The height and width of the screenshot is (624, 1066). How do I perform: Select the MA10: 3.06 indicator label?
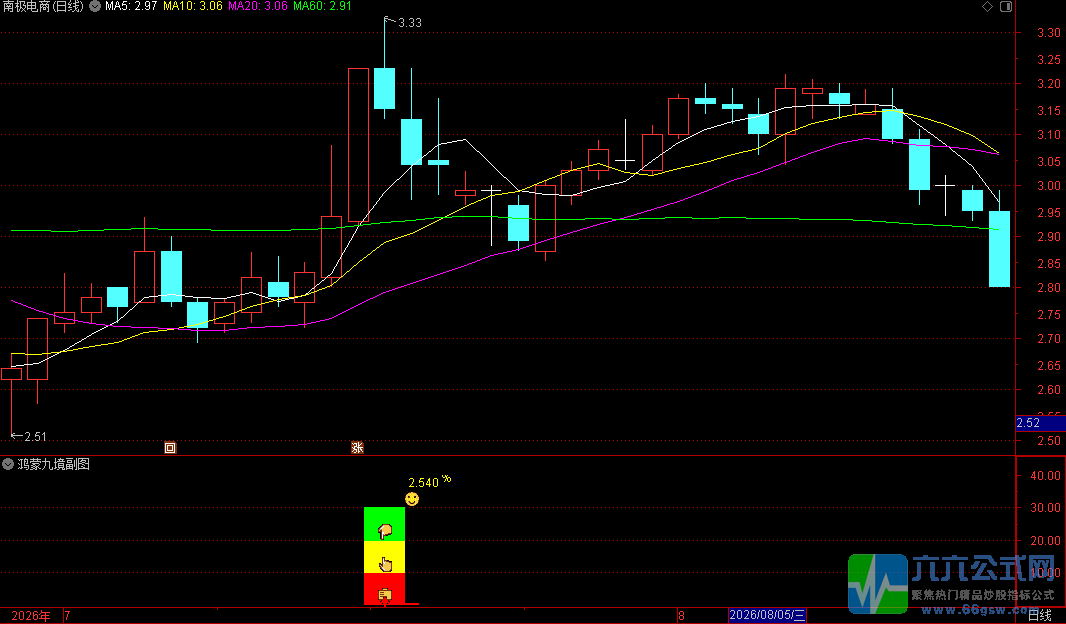(x=192, y=6)
